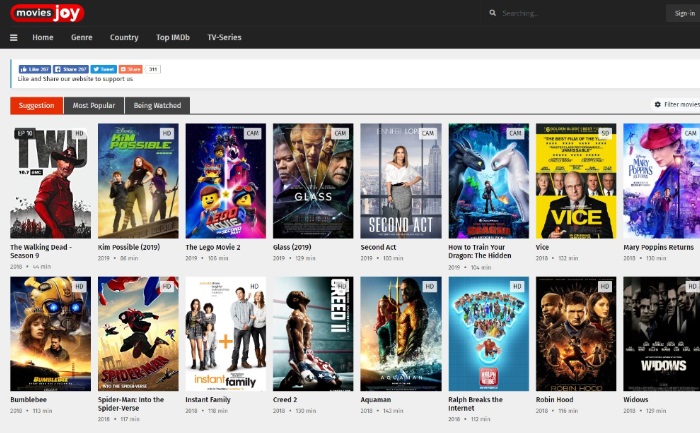
Task: Click the Filter movies gear icon
Action: (x=658, y=104)
